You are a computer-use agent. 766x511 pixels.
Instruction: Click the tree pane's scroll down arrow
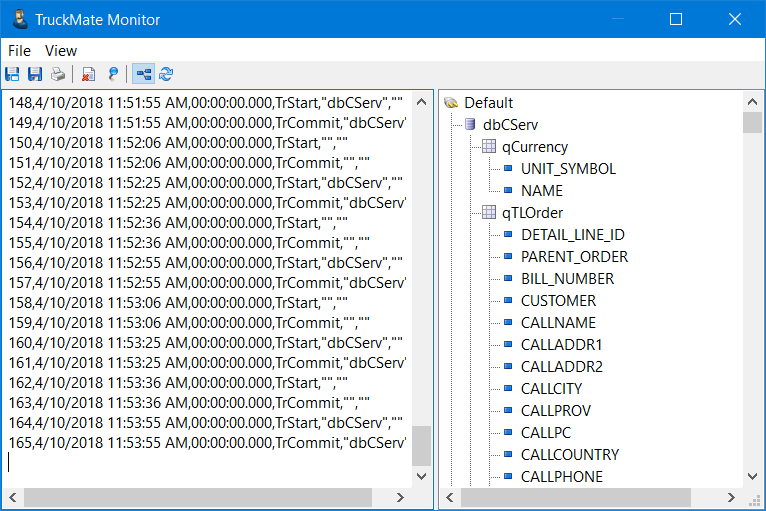click(752, 477)
